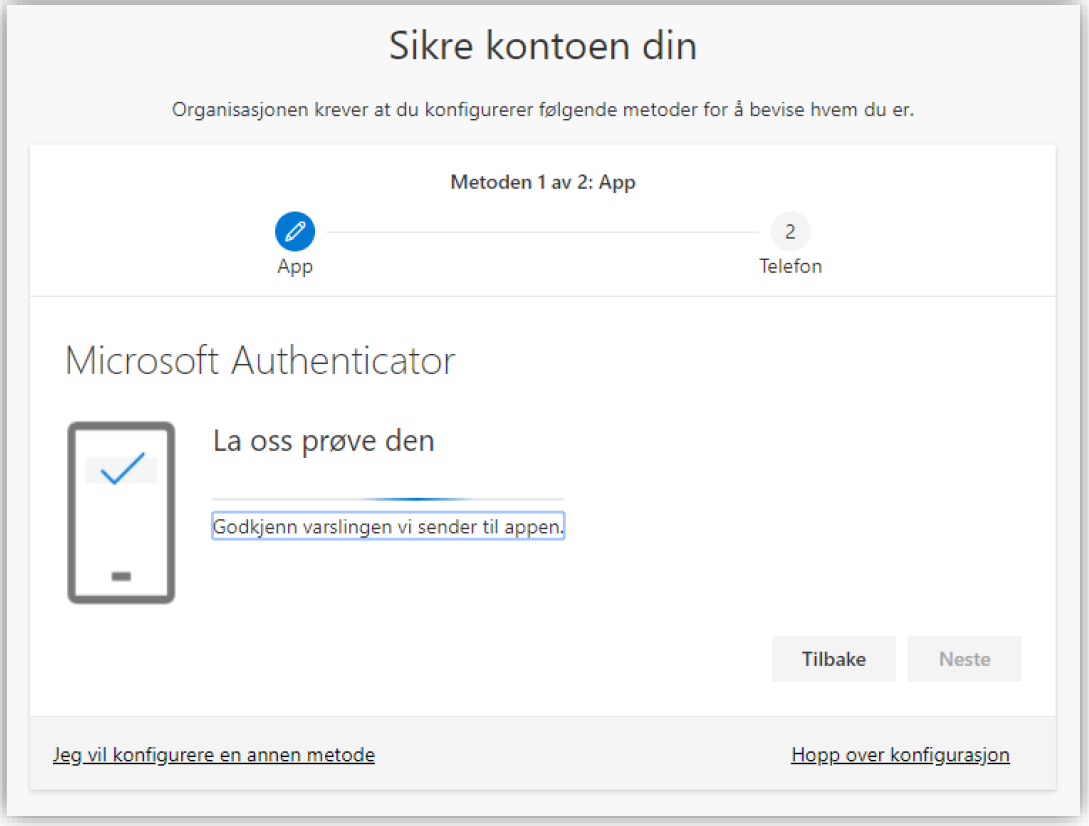Click the blue pencil App step icon
The width and height of the screenshot is (1089, 826).
click(x=295, y=231)
